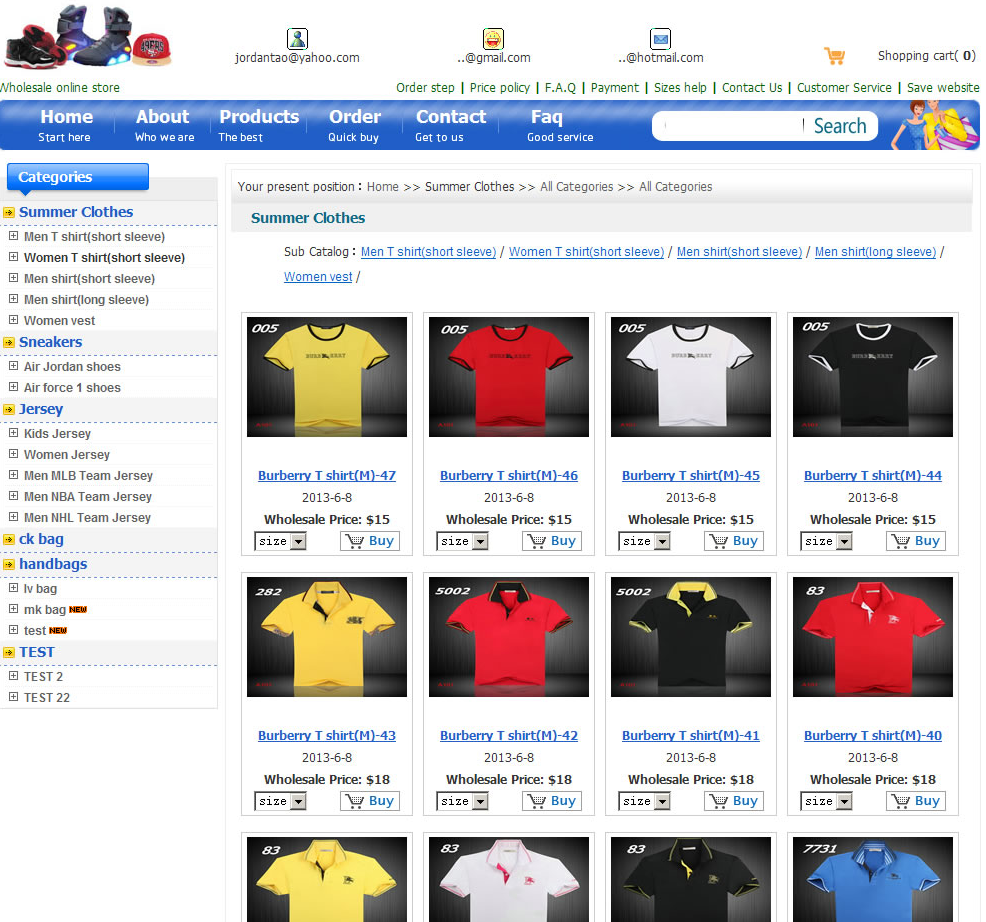Screen dimensions: 986x922
Task: Open the black polo Burberry T shirt(M)-41 thumbnail
Action: (691, 636)
